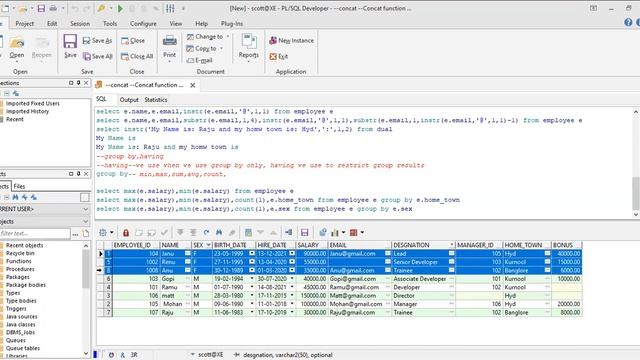
Task: Select the Imported Fixed Users item
Action: click(x=33, y=103)
